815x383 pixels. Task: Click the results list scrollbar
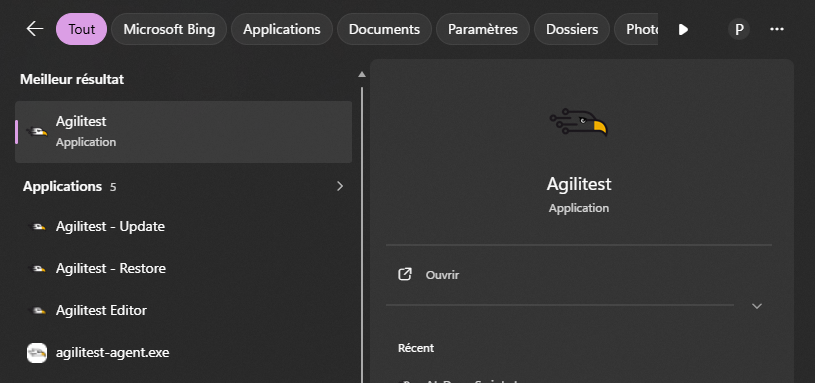click(x=362, y=235)
